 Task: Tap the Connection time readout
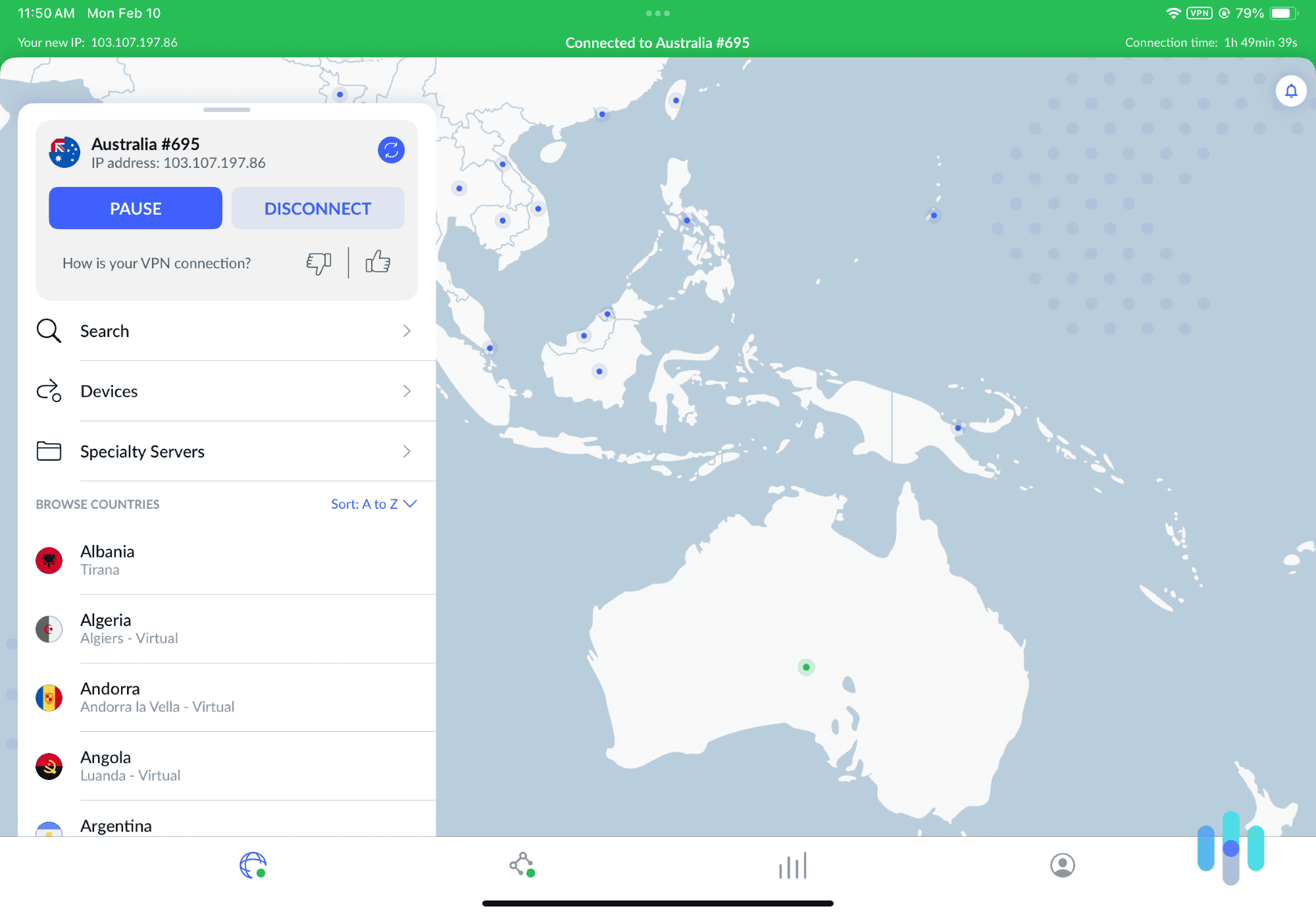pos(1211,42)
